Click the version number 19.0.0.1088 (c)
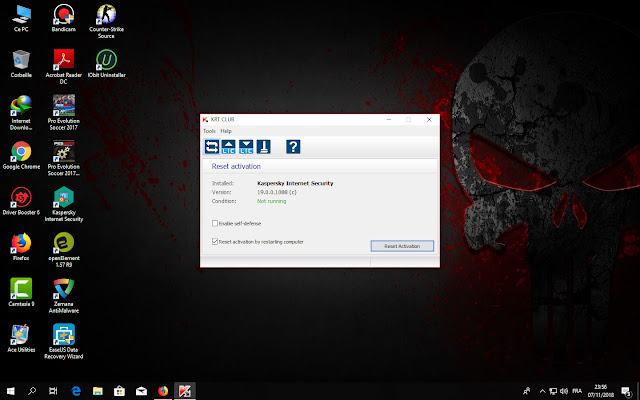 point(277,192)
